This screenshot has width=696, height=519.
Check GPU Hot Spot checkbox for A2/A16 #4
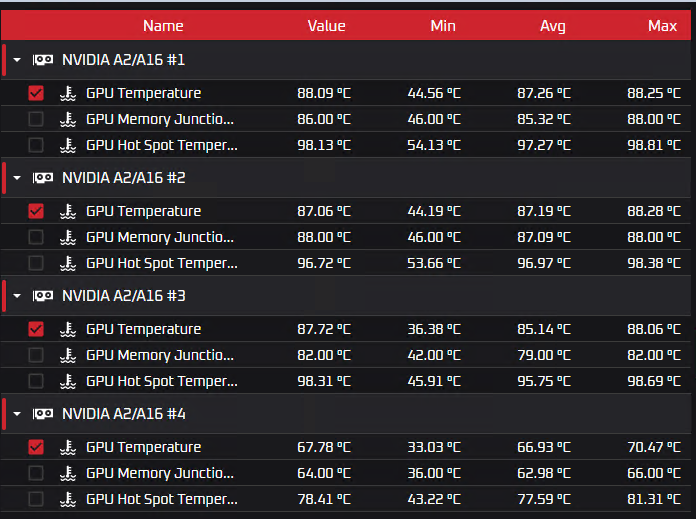pyautogui.click(x=36, y=499)
